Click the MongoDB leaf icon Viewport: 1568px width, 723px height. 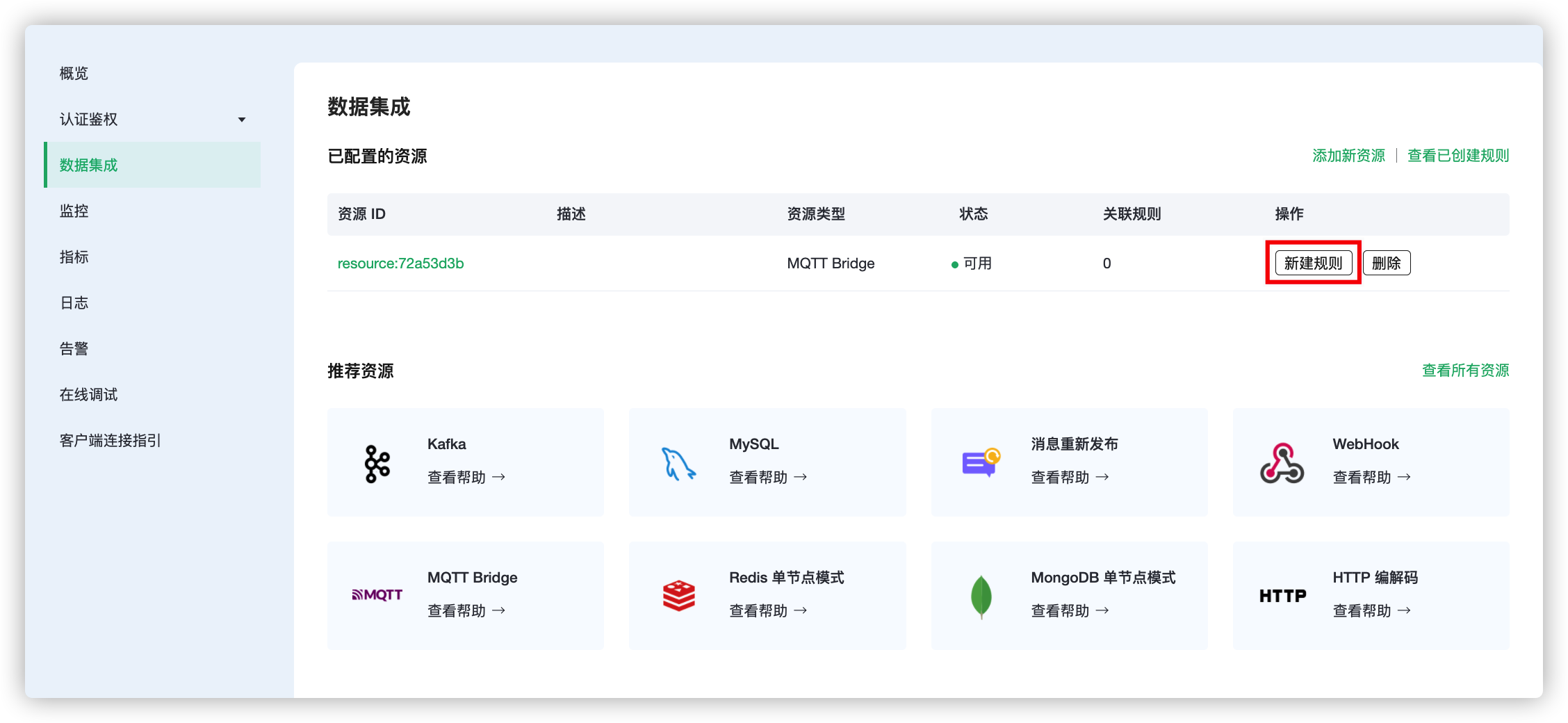point(981,596)
